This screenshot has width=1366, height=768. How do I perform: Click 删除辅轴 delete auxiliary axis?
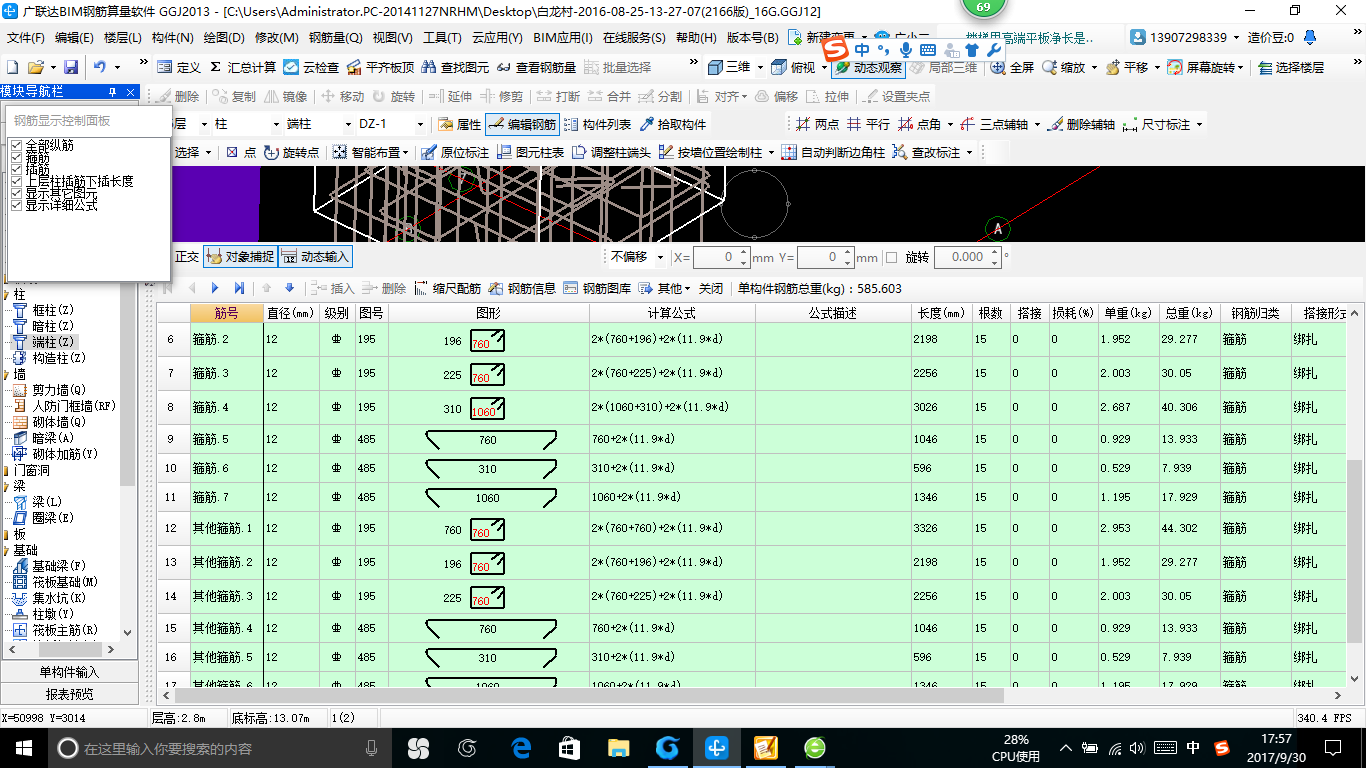1080,124
